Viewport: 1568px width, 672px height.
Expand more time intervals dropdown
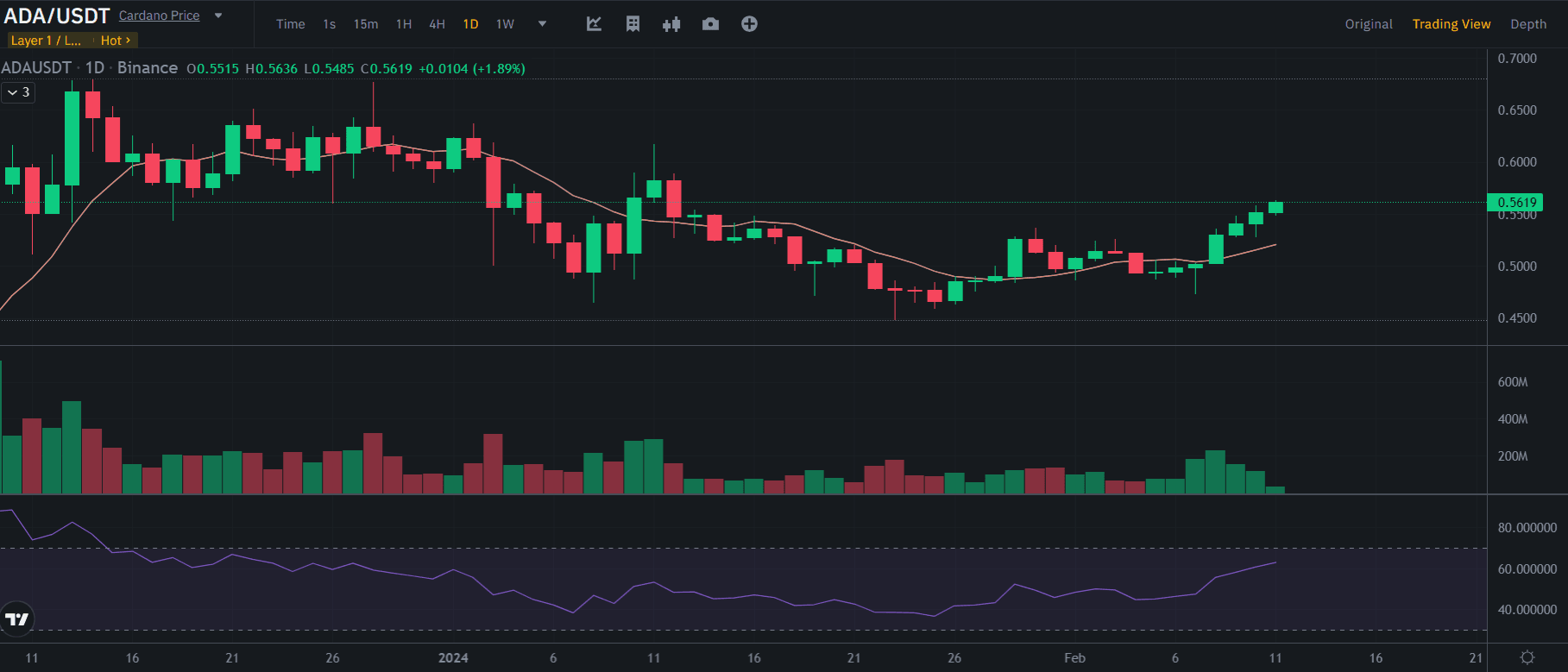542,24
